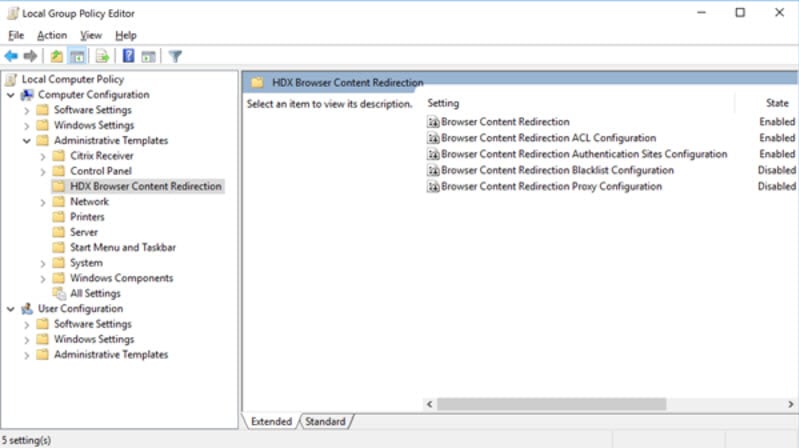This screenshot has width=799, height=448.
Task: Open the File menu
Action: pos(16,35)
